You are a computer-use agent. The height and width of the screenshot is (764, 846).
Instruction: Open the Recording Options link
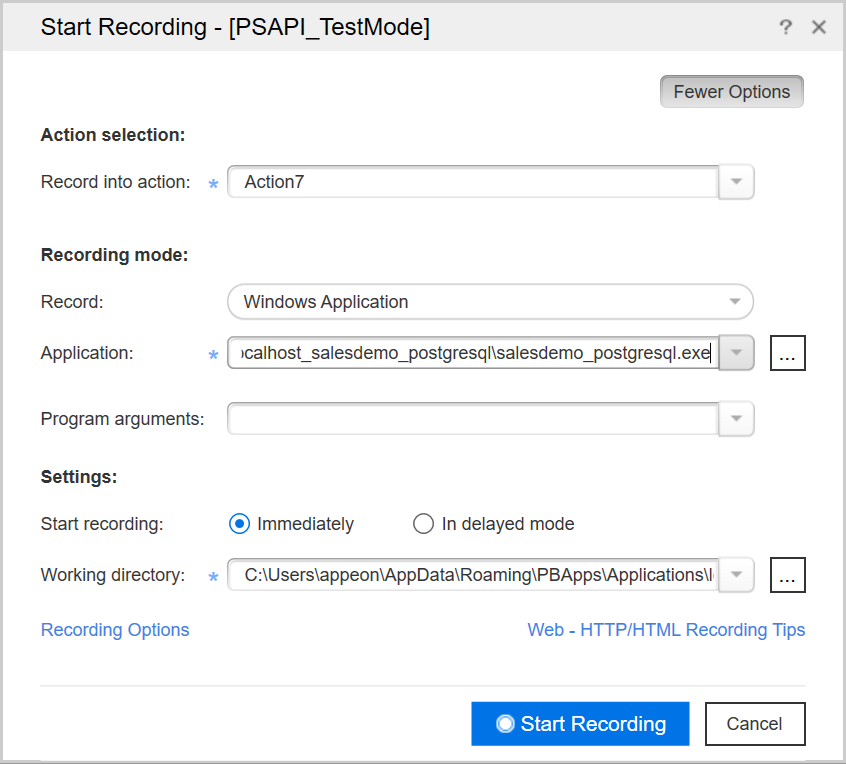[x=115, y=630]
